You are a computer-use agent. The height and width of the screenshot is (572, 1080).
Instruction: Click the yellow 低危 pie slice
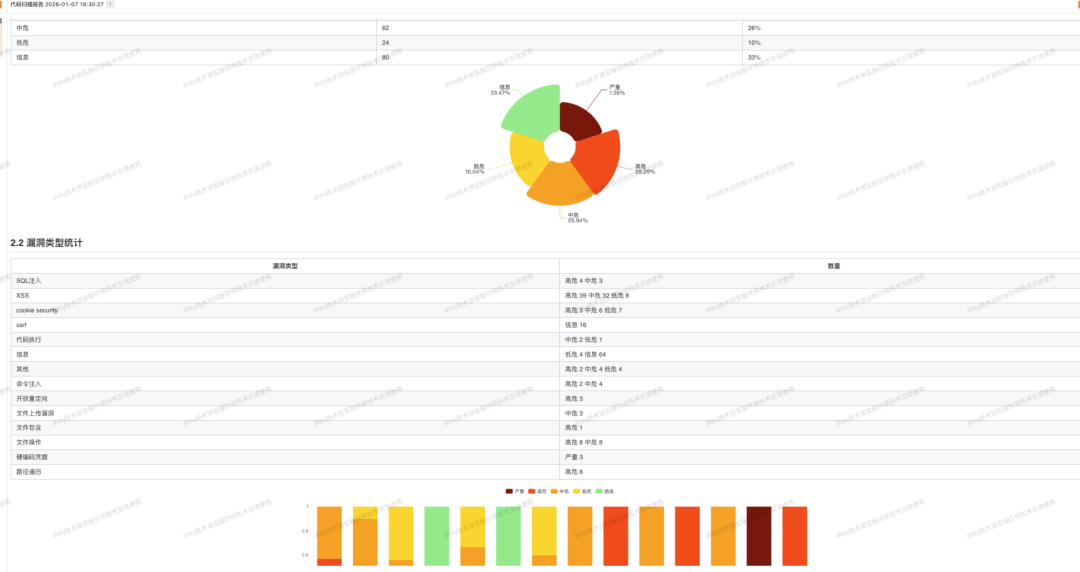[x=527, y=157]
